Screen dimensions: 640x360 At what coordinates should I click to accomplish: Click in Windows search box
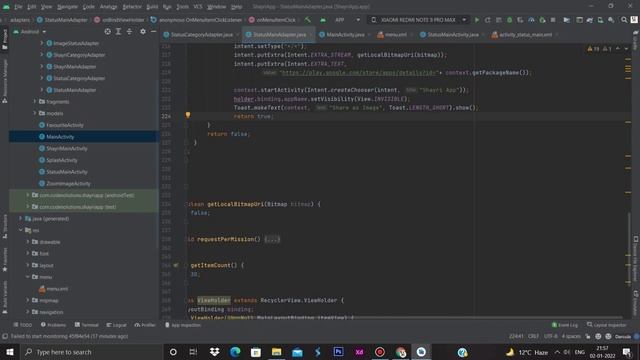(x=91, y=352)
